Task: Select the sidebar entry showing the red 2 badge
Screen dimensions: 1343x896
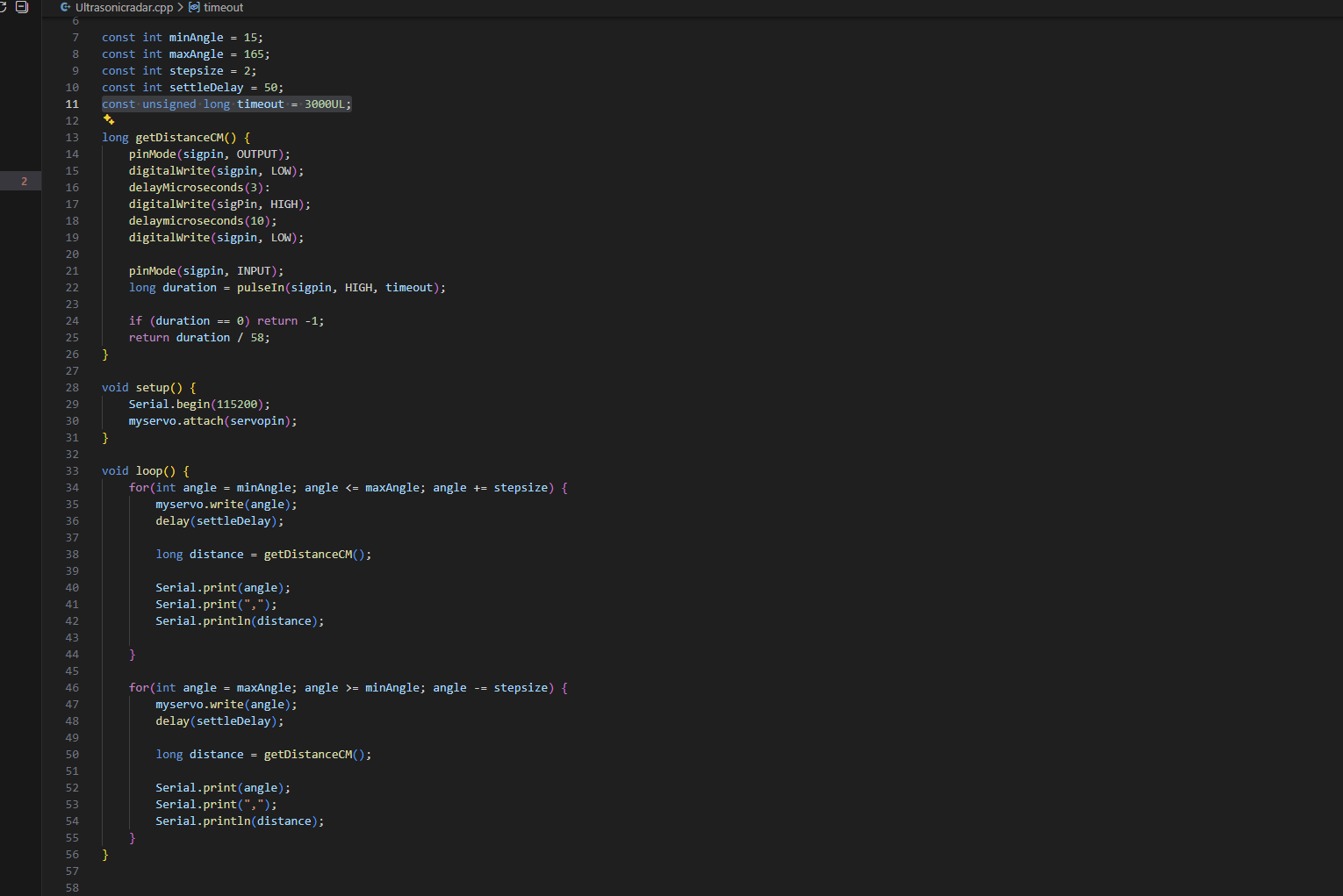Action: click(24, 181)
